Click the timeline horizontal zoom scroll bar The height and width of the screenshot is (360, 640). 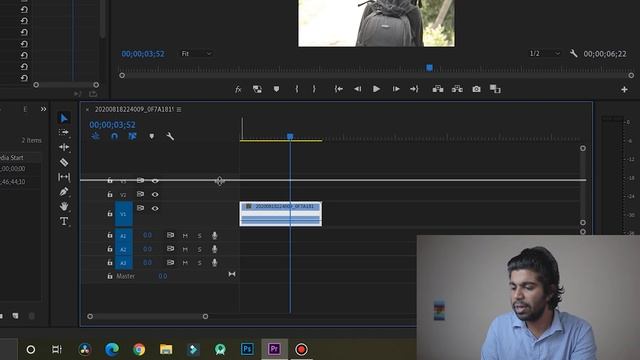pyautogui.click(x=148, y=316)
